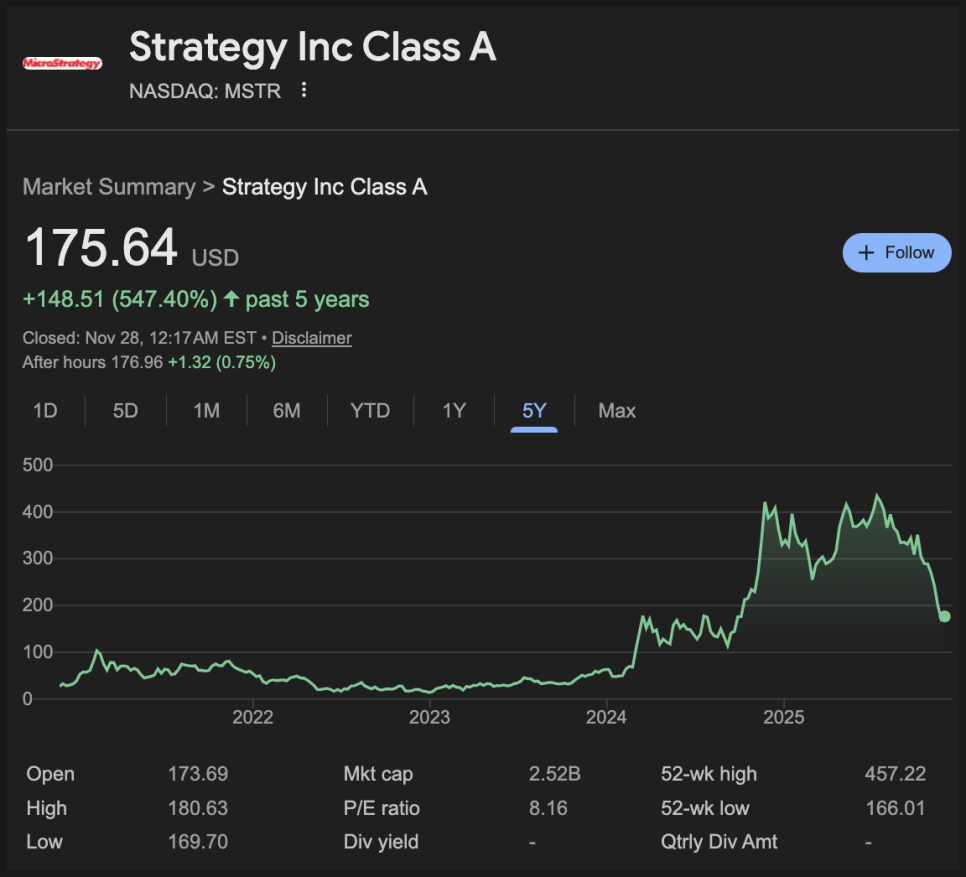Show the Max range chart
Image resolution: width=966 pixels, height=877 pixels.
click(x=616, y=411)
